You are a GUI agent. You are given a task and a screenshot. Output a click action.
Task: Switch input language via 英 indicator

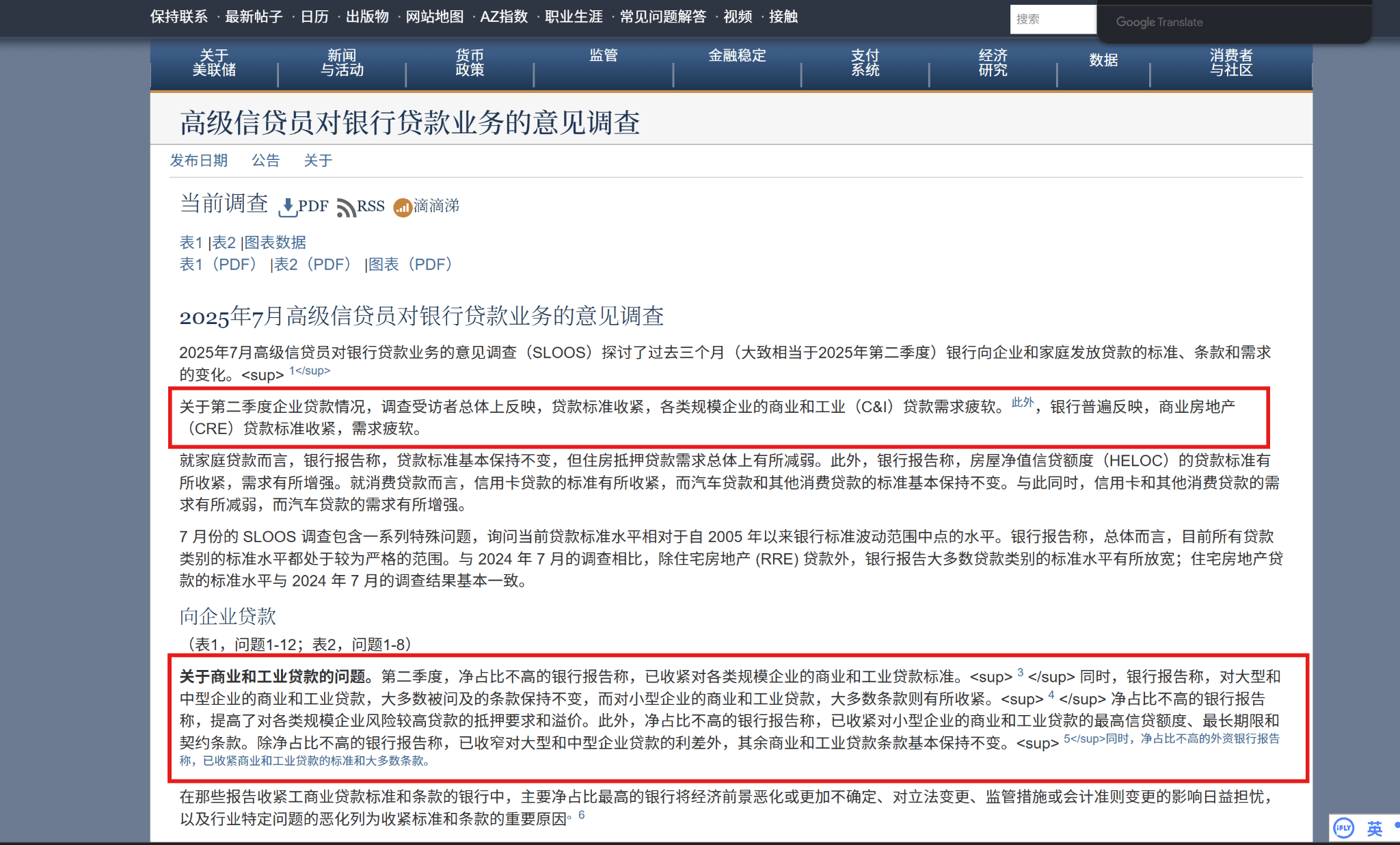(1374, 828)
